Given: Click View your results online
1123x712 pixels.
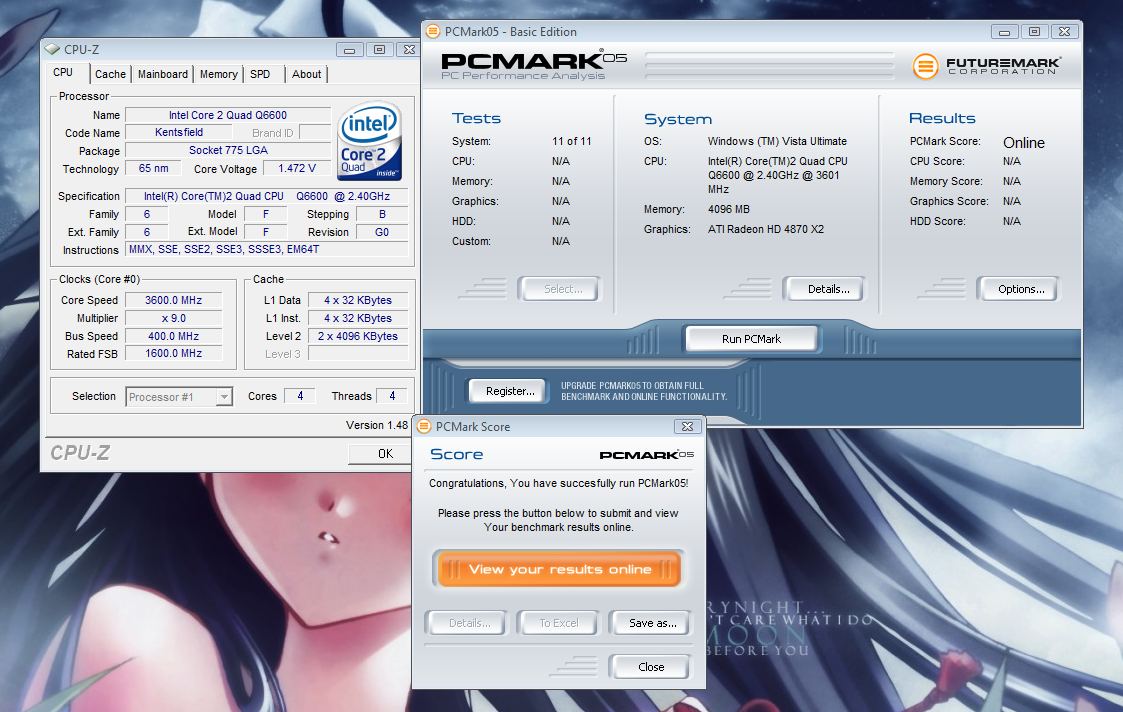Looking at the screenshot, I should (x=559, y=569).
